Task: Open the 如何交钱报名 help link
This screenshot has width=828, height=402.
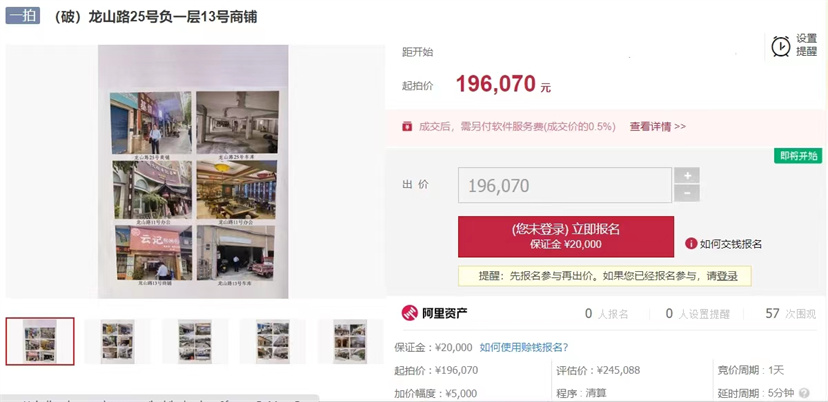Action: point(731,244)
